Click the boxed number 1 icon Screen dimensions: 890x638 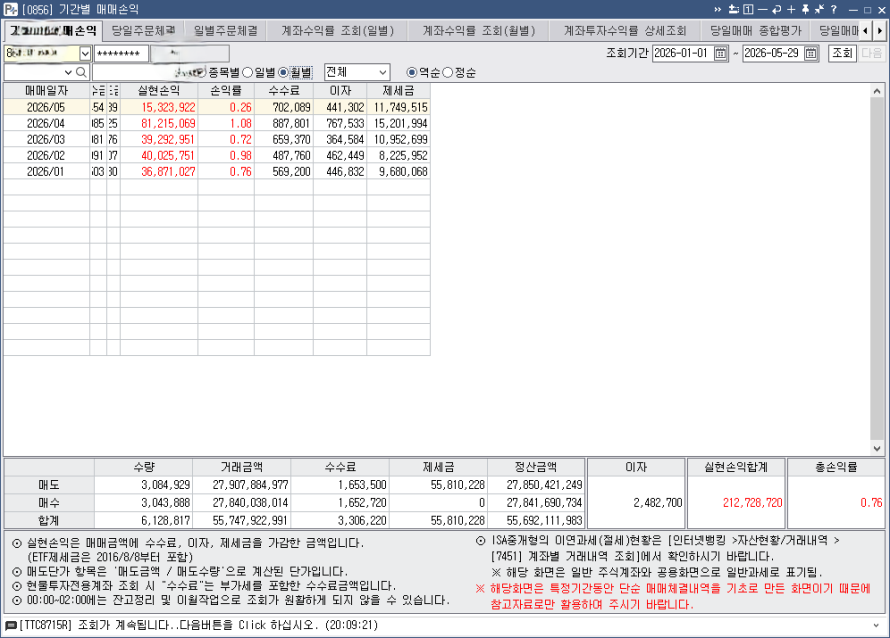tap(748, 9)
